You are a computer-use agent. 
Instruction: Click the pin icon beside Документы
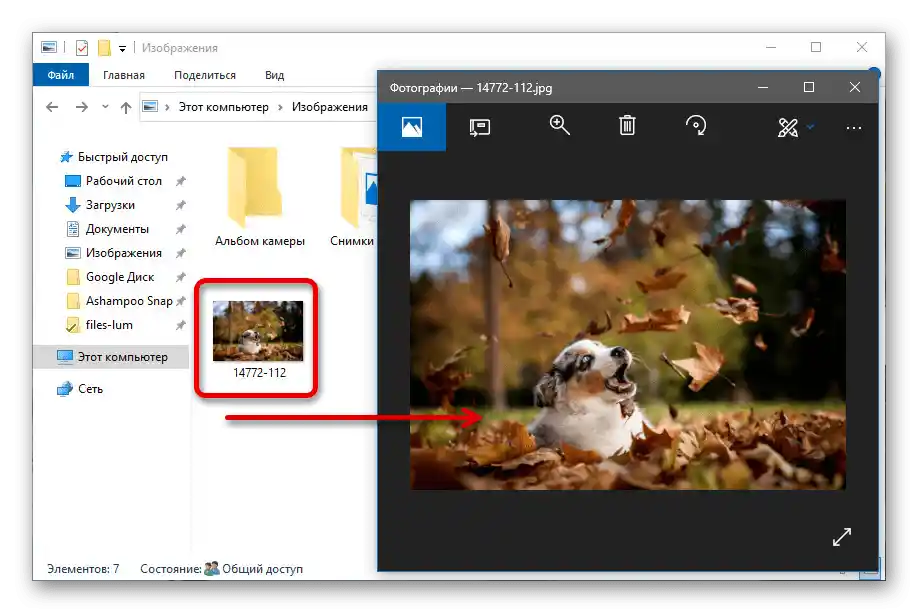[181, 229]
